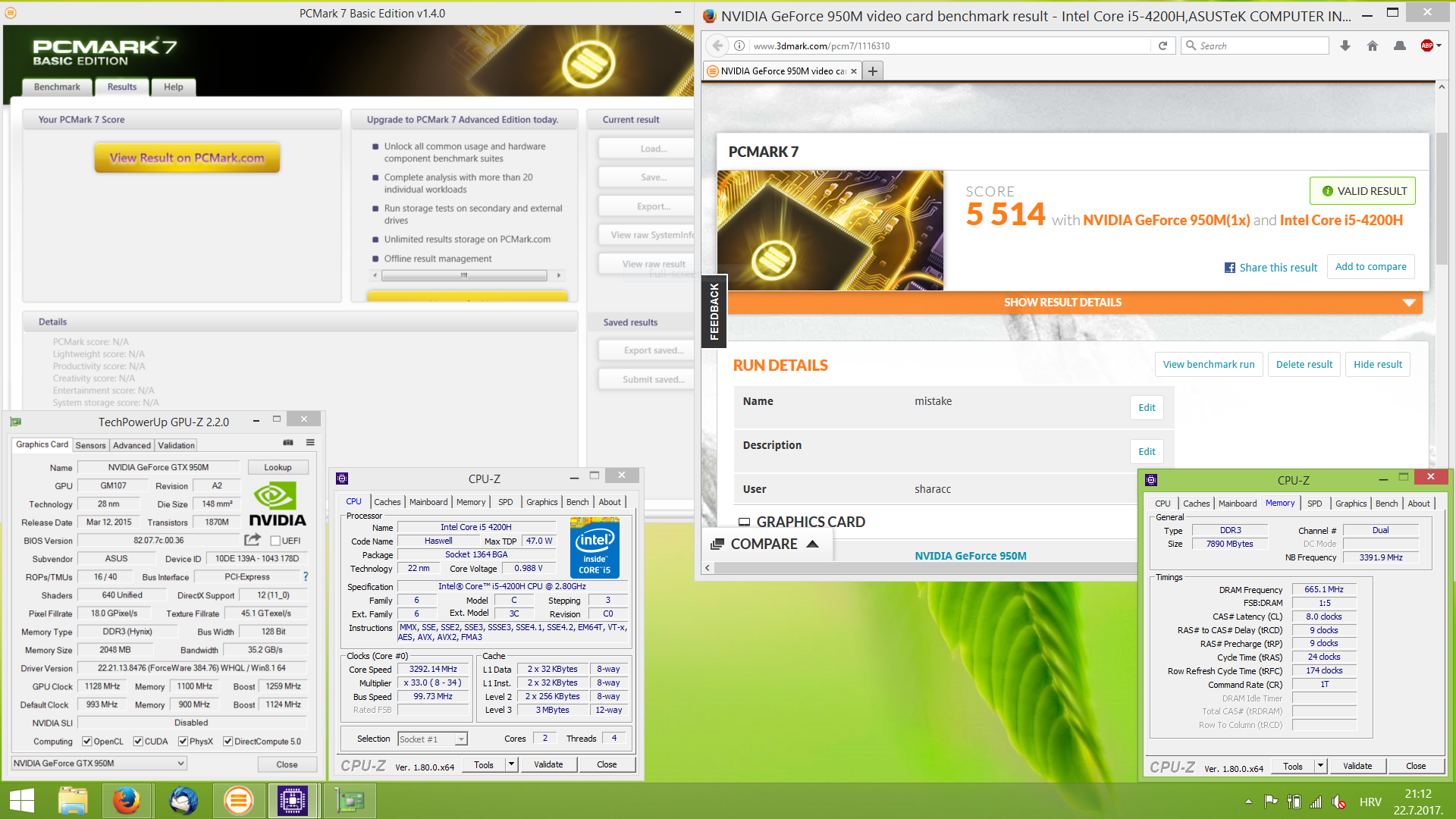Open Firefox from the taskbar

[x=127, y=801]
